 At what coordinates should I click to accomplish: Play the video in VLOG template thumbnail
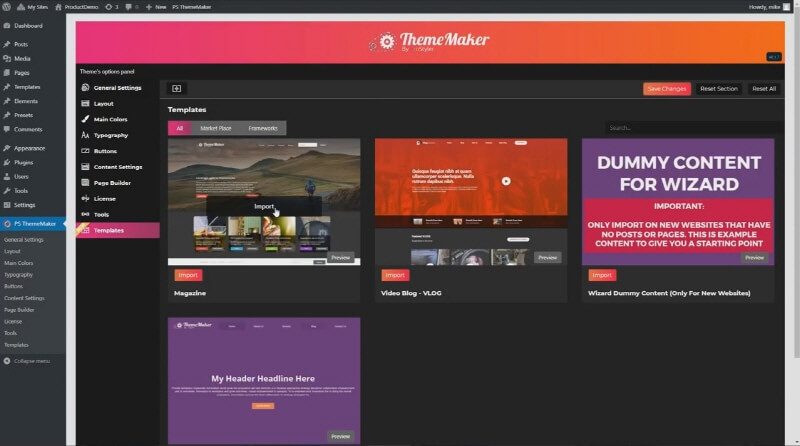coord(506,181)
